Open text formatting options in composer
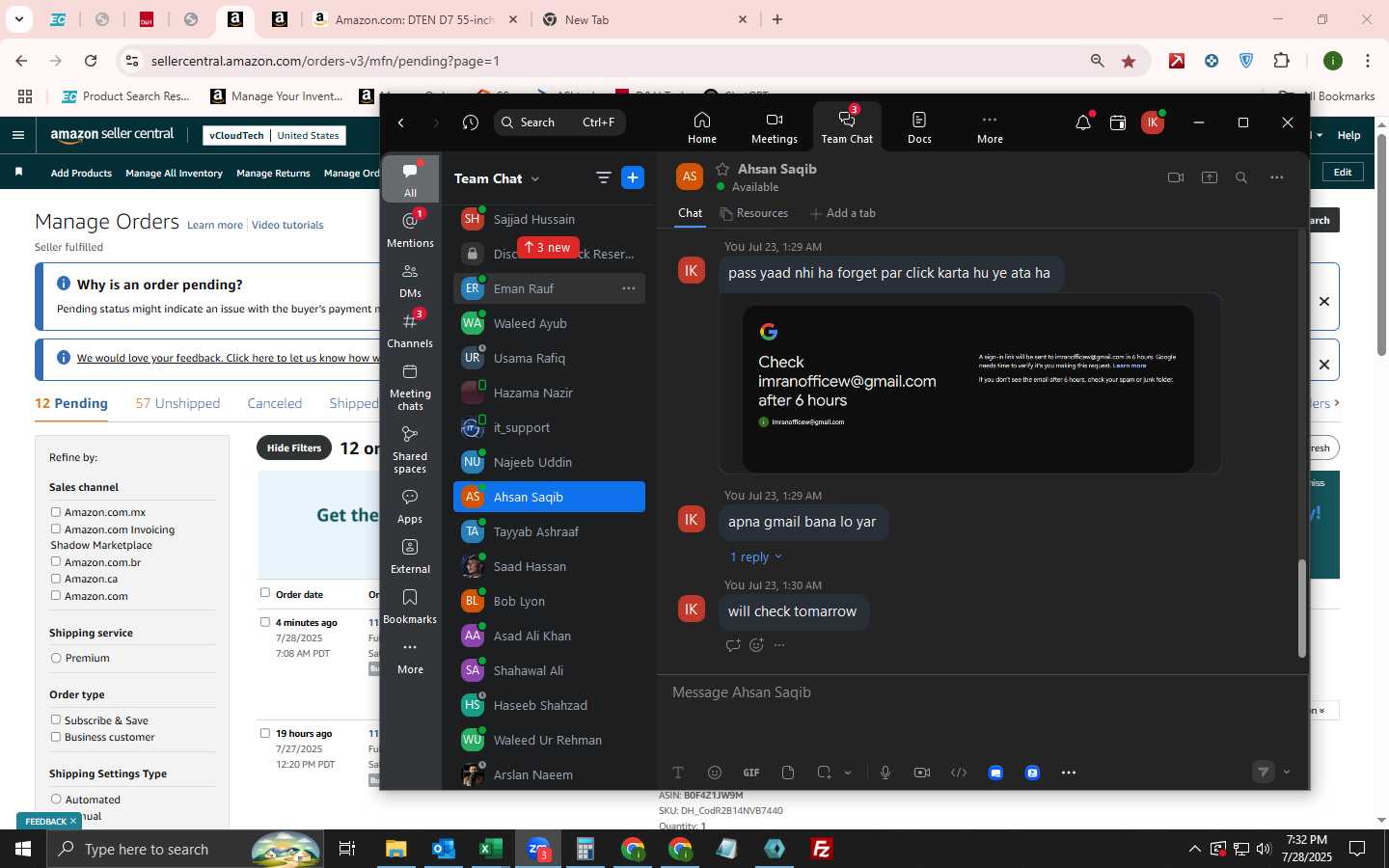 [x=678, y=773]
